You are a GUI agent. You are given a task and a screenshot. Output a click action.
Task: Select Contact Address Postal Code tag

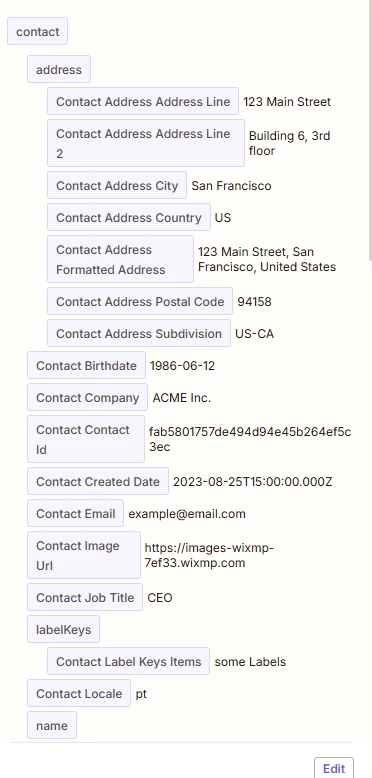pyautogui.click(x=140, y=302)
